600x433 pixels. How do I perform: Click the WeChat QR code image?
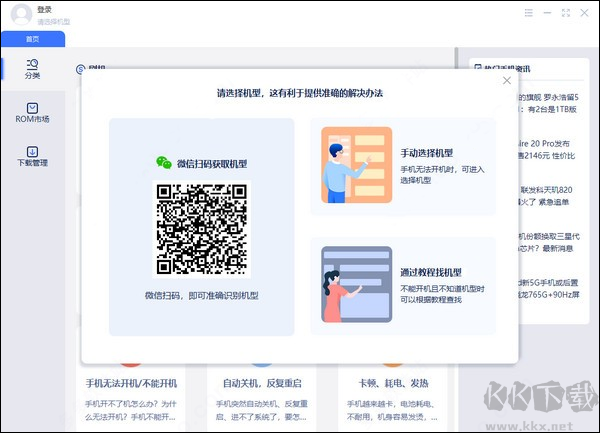pyautogui.click(x=202, y=229)
